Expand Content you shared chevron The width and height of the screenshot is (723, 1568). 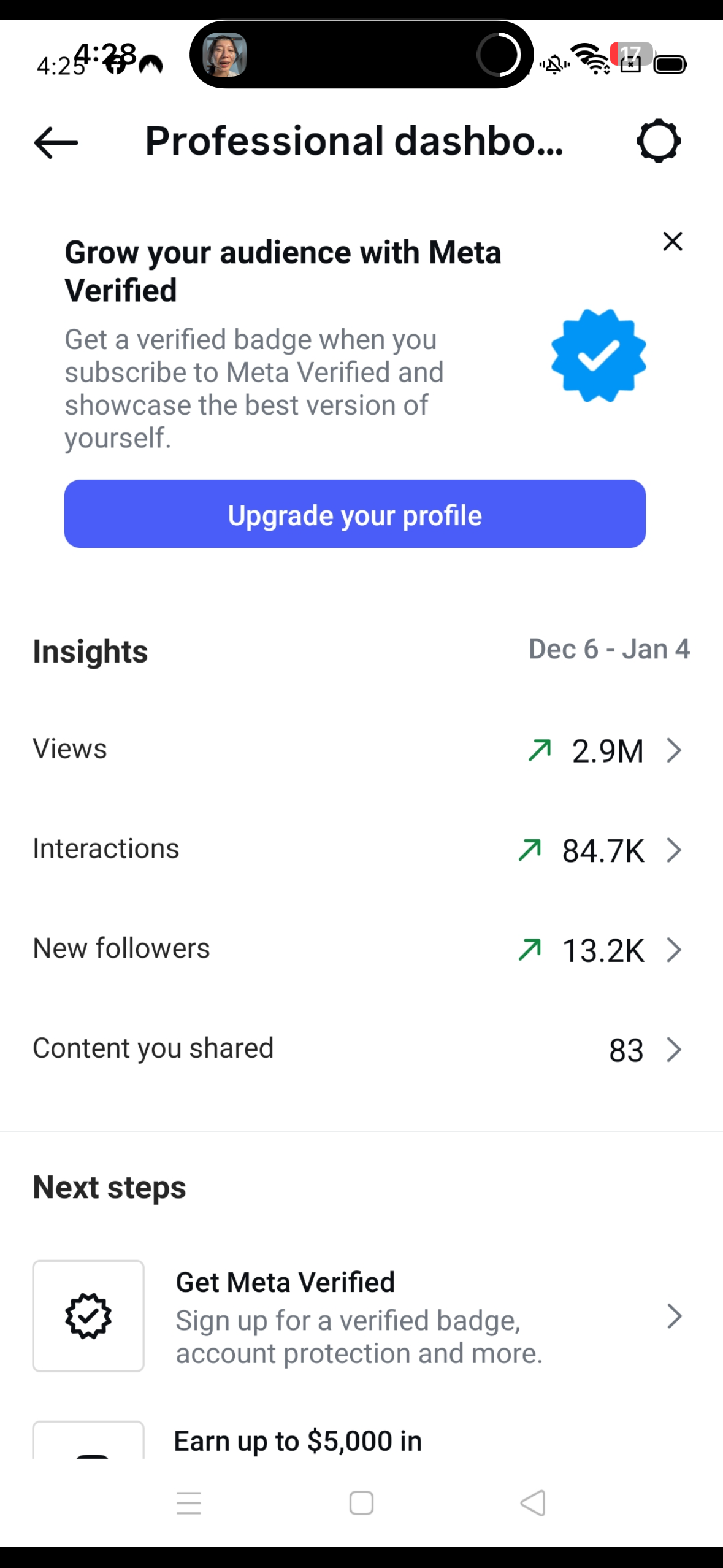[x=674, y=1050]
